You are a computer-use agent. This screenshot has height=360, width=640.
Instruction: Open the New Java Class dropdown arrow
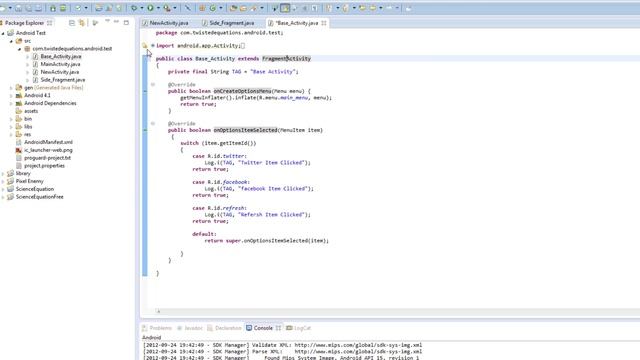click(221, 8)
